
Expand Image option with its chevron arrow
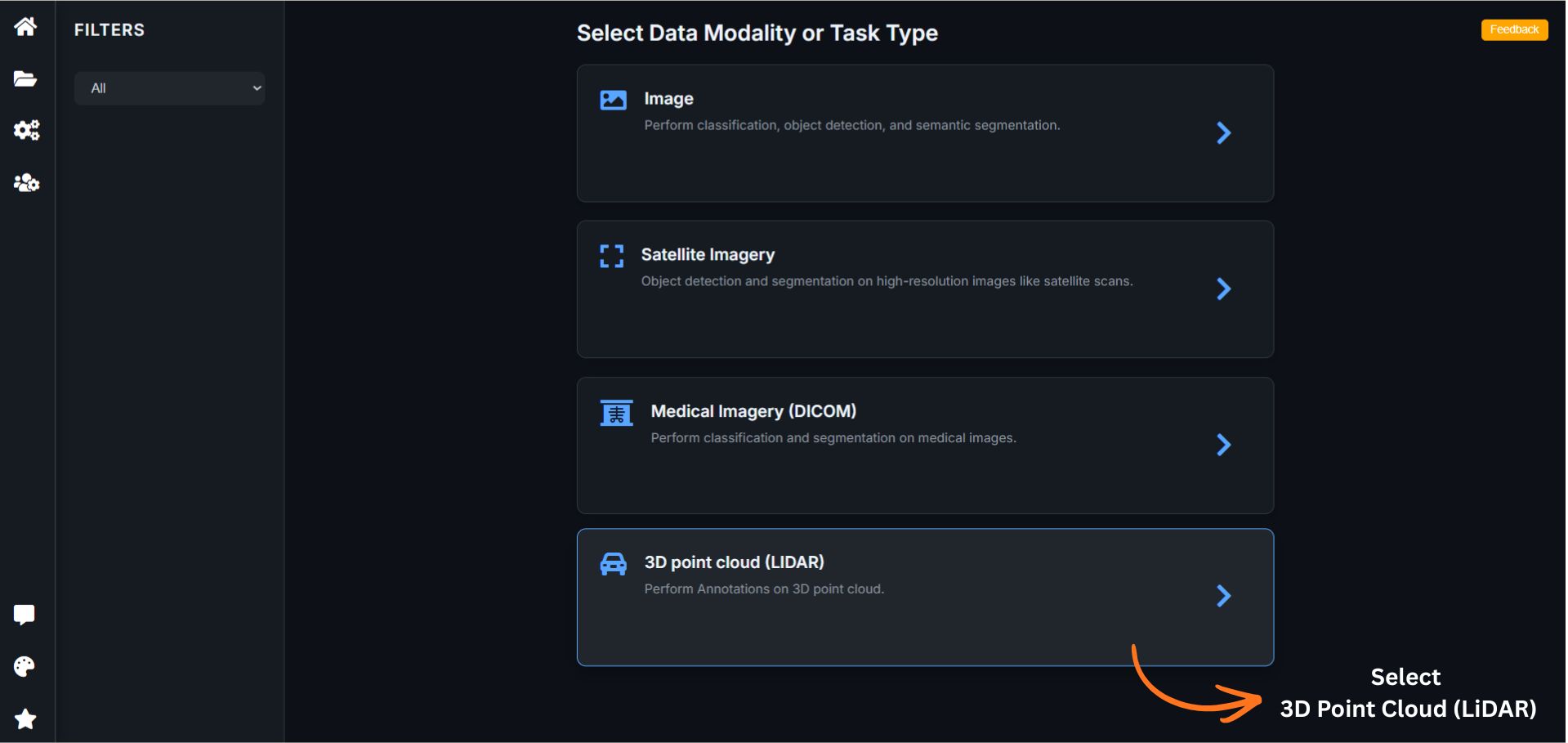[1223, 133]
